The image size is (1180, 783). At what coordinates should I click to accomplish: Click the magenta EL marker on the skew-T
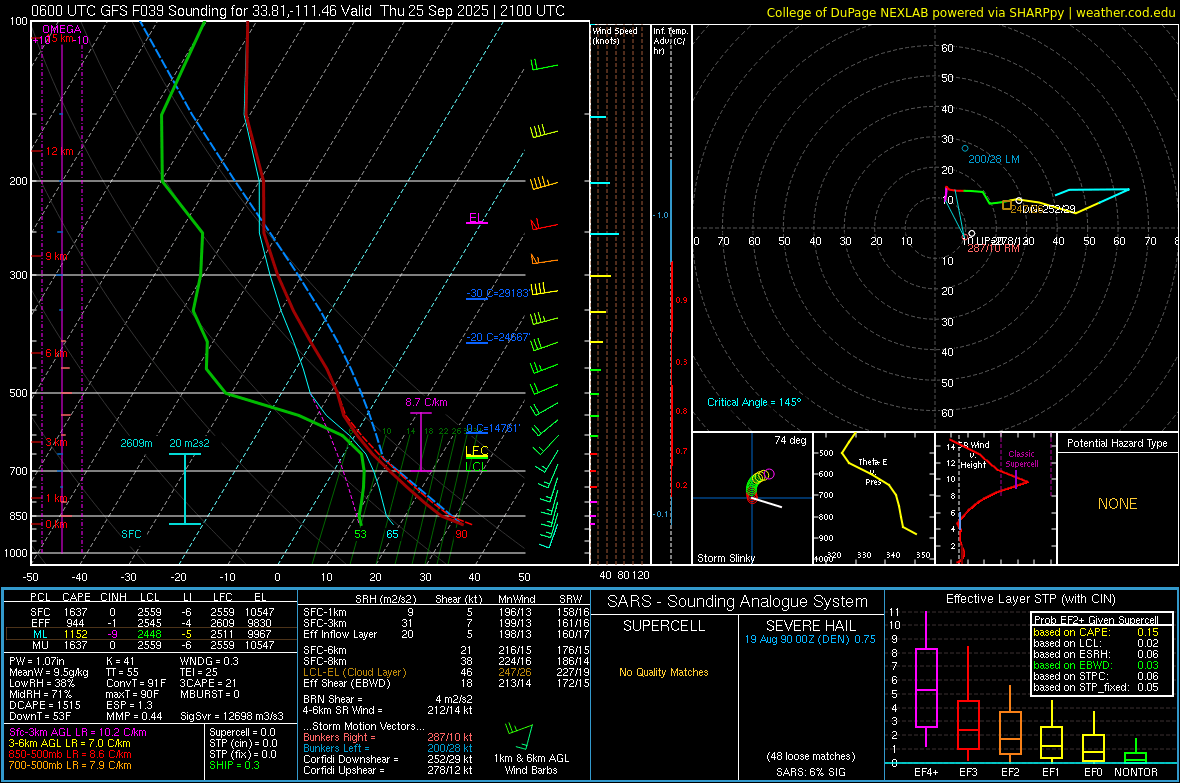point(476,219)
